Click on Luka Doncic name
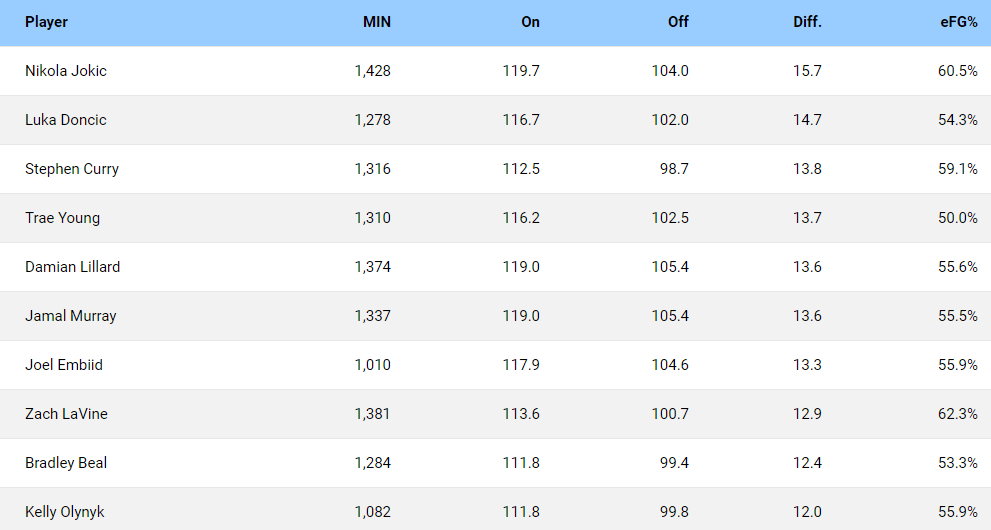This screenshot has width=991, height=530. click(x=66, y=120)
